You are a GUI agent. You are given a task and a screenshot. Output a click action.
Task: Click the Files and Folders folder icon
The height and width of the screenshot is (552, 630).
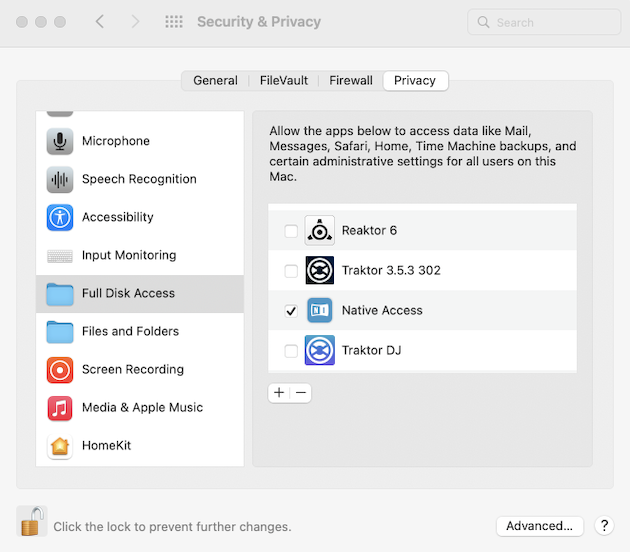60,332
